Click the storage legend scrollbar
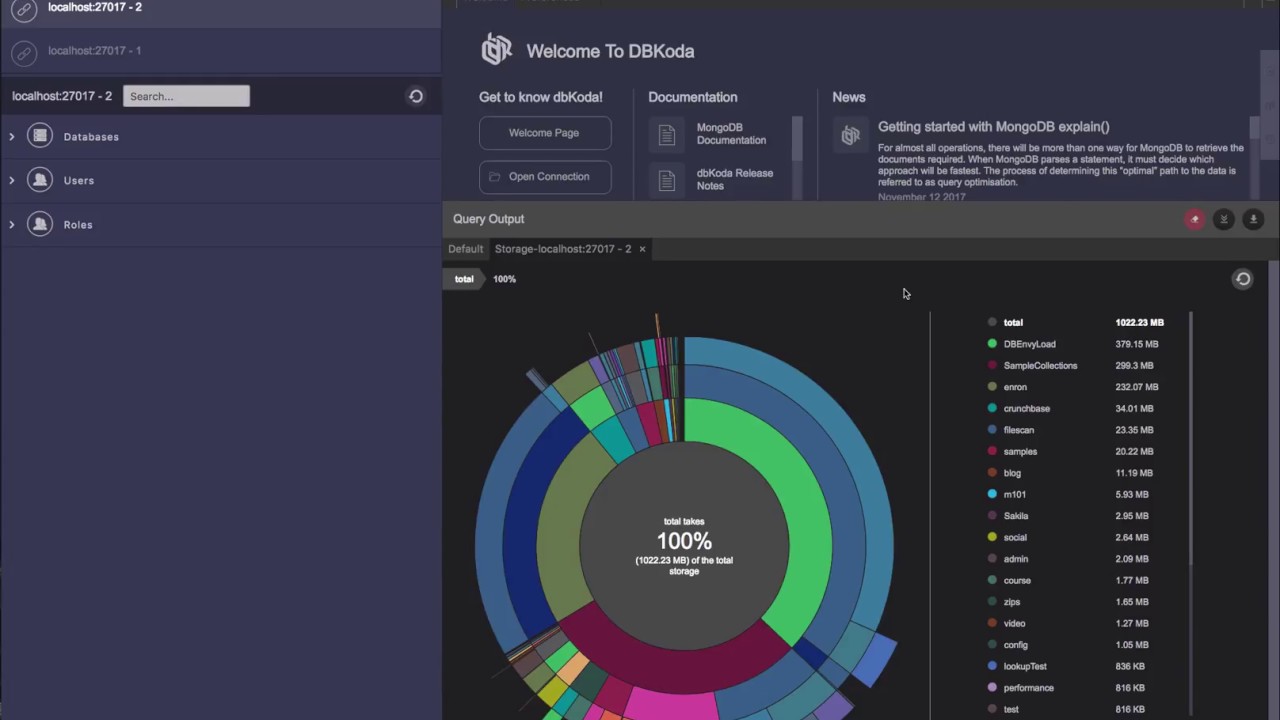Viewport: 1280px width, 720px height. (1191, 440)
